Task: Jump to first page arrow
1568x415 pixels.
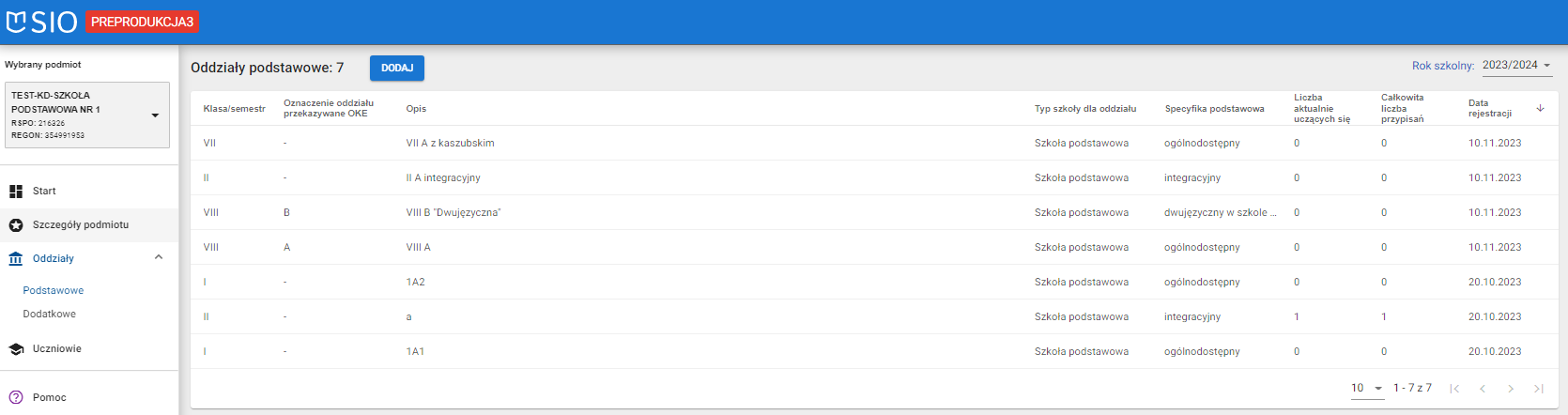Action: click(1454, 389)
